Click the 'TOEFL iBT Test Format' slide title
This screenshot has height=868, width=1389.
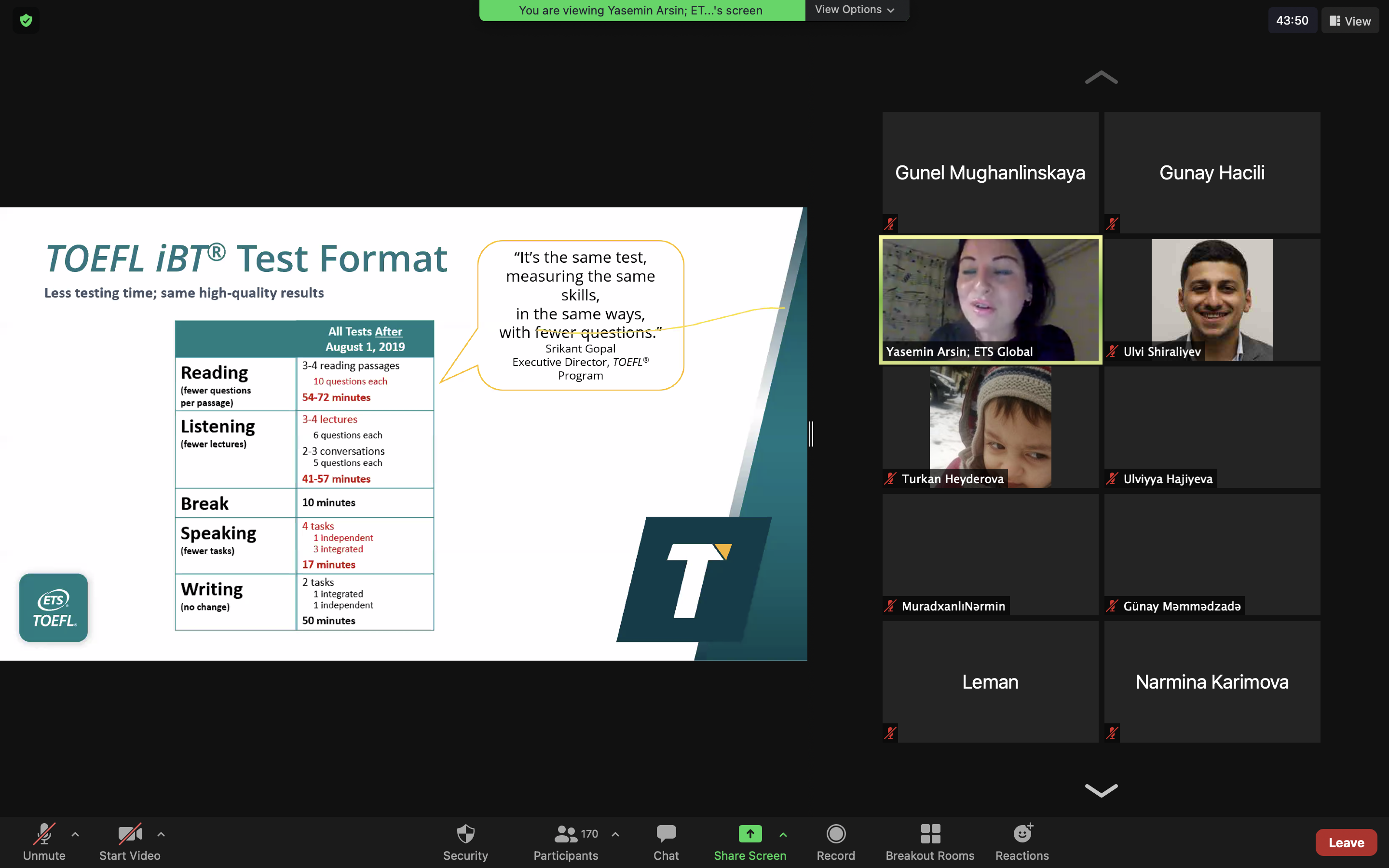click(245, 258)
